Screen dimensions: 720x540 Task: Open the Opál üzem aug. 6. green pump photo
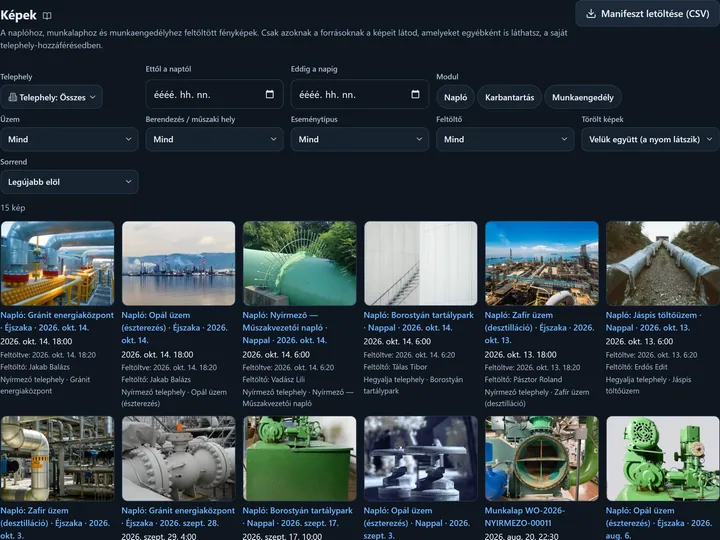tap(663, 458)
